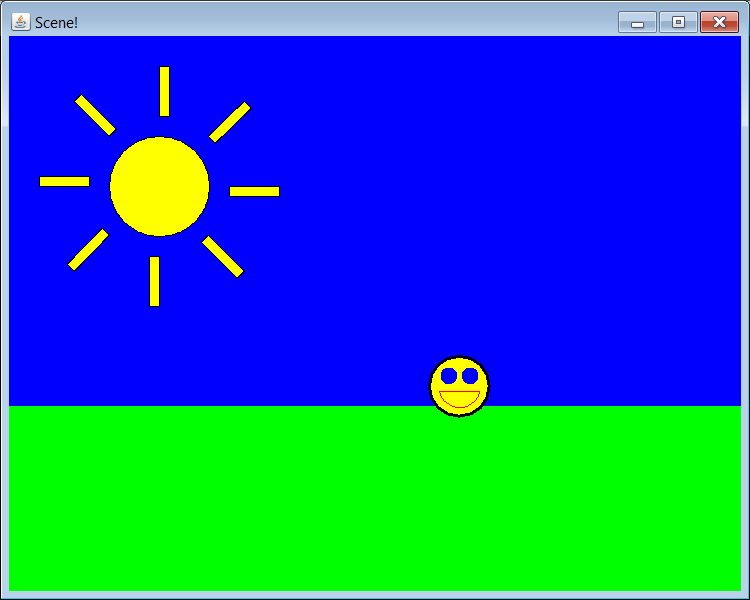The width and height of the screenshot is (750, 600).
Task: Close the Scene! window
Action: point(719,22)
